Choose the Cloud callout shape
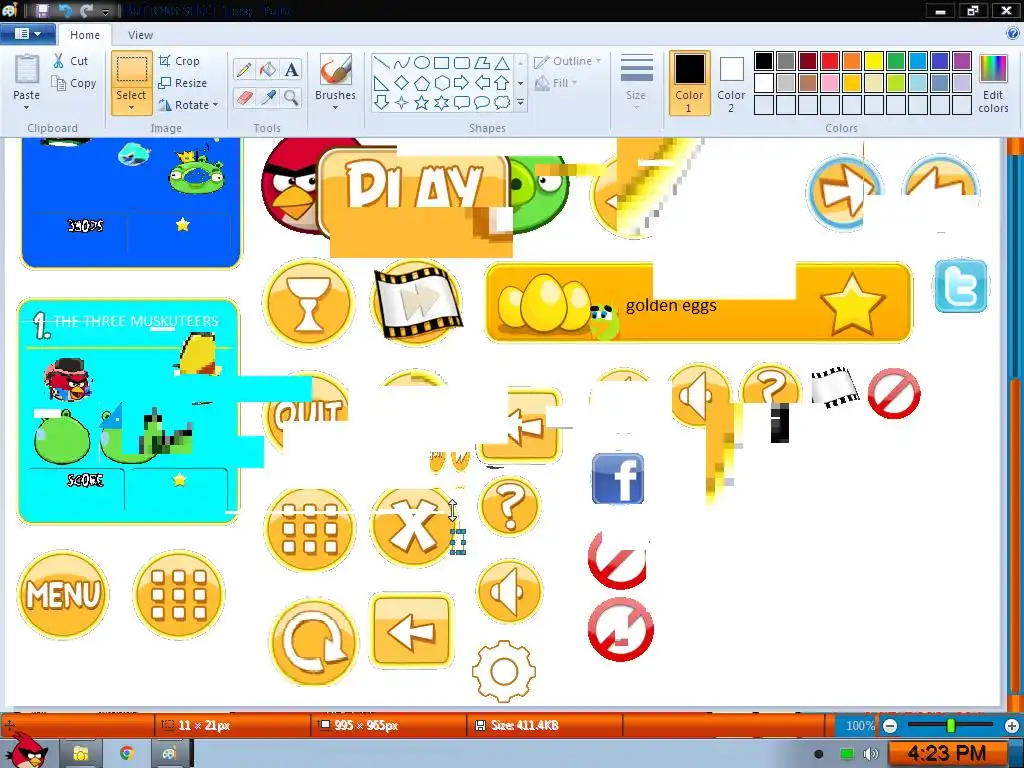Image resolution: width=1024 pixels, height=768 pixels. [x=502, y=103]
